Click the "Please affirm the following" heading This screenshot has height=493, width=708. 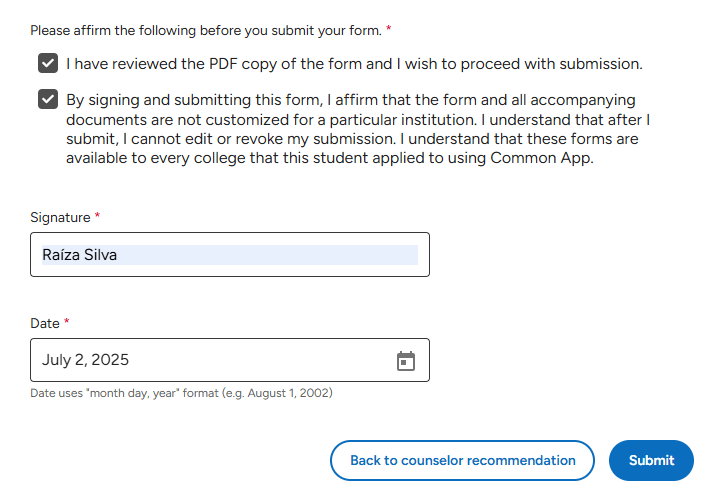click(x=205, y=30)
